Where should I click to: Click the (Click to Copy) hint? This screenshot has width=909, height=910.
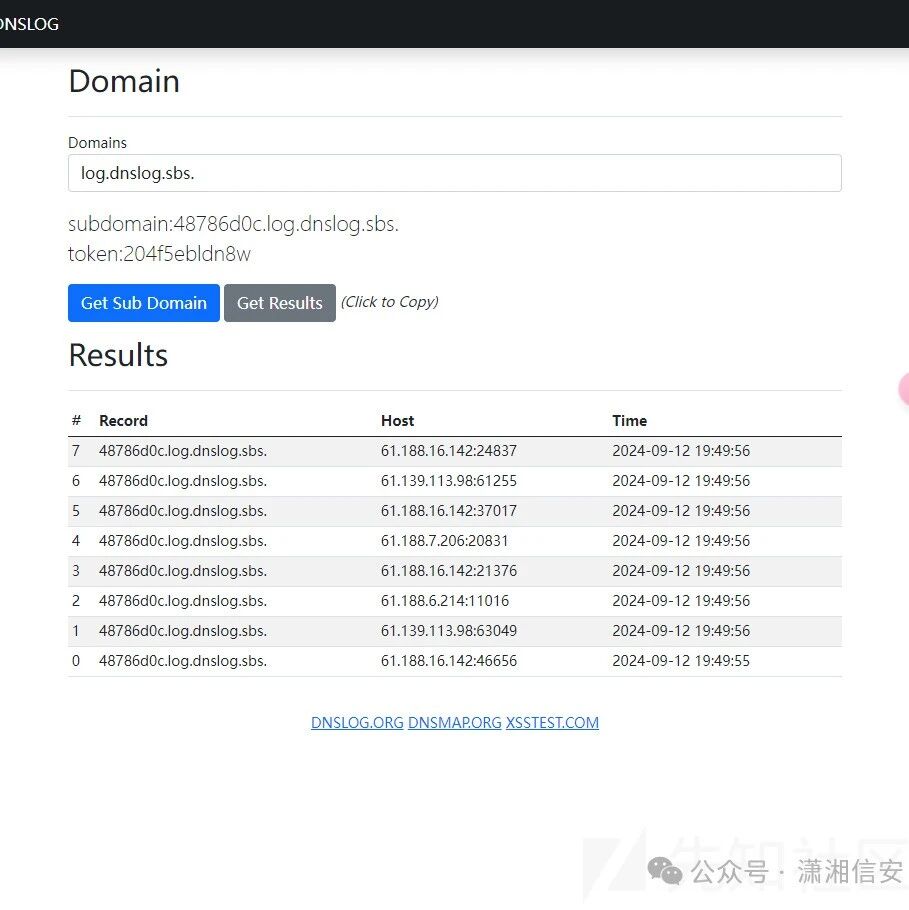[389, 302]
